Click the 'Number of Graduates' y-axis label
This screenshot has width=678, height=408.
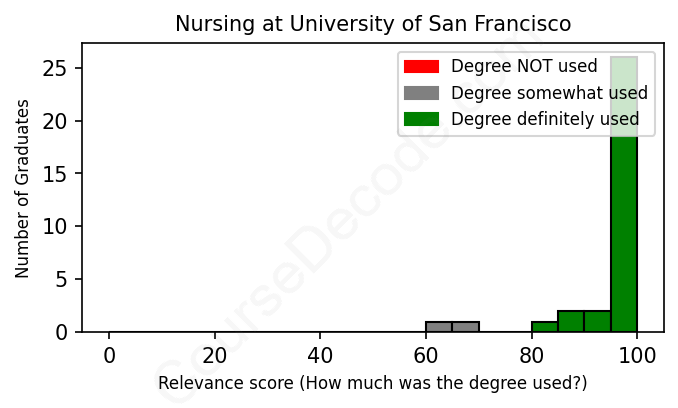click(x=23, y=187)
